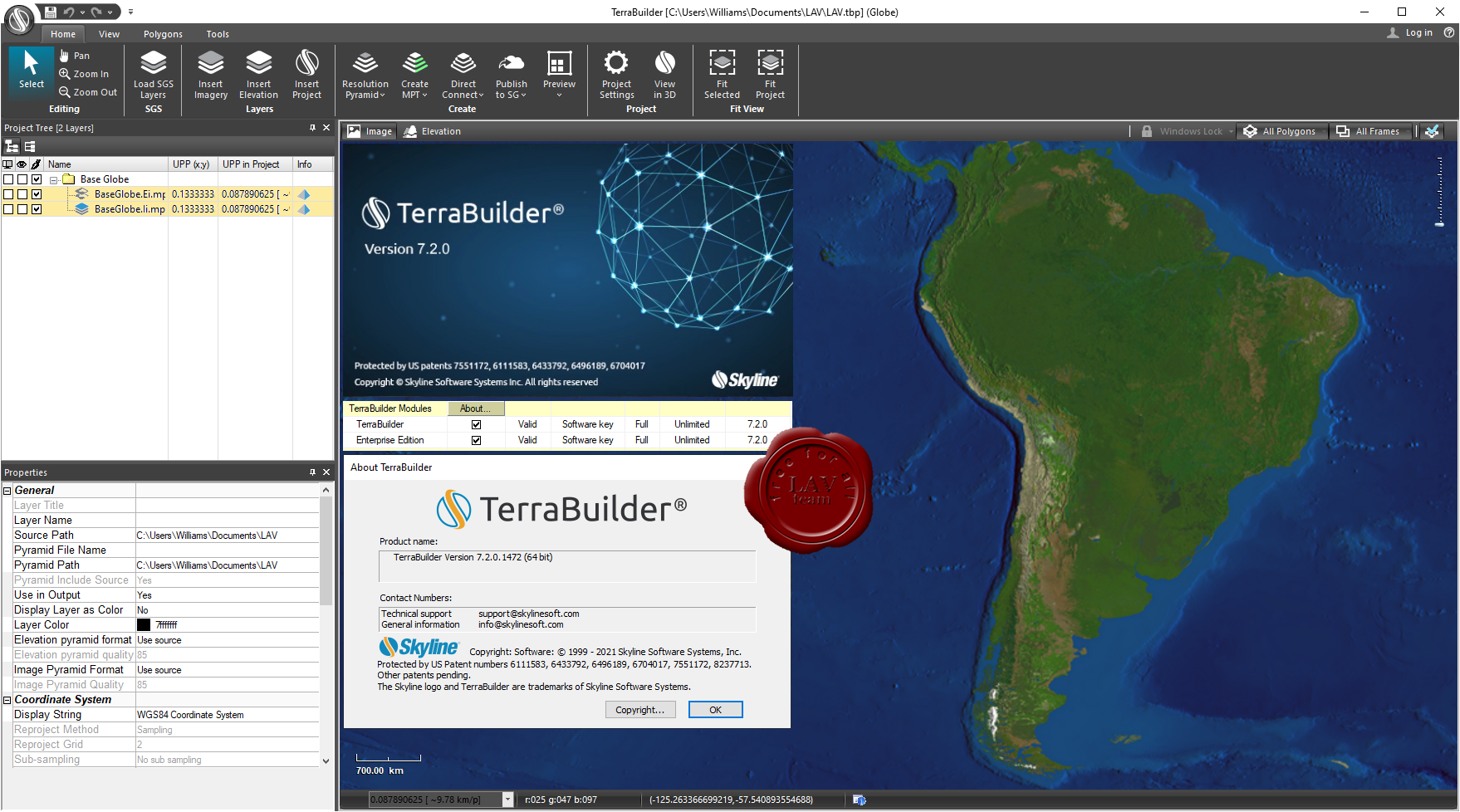Viewport: 1460px width, 812px height.
Task: Choose the Pan hand tool
Action: pos(75,56)
